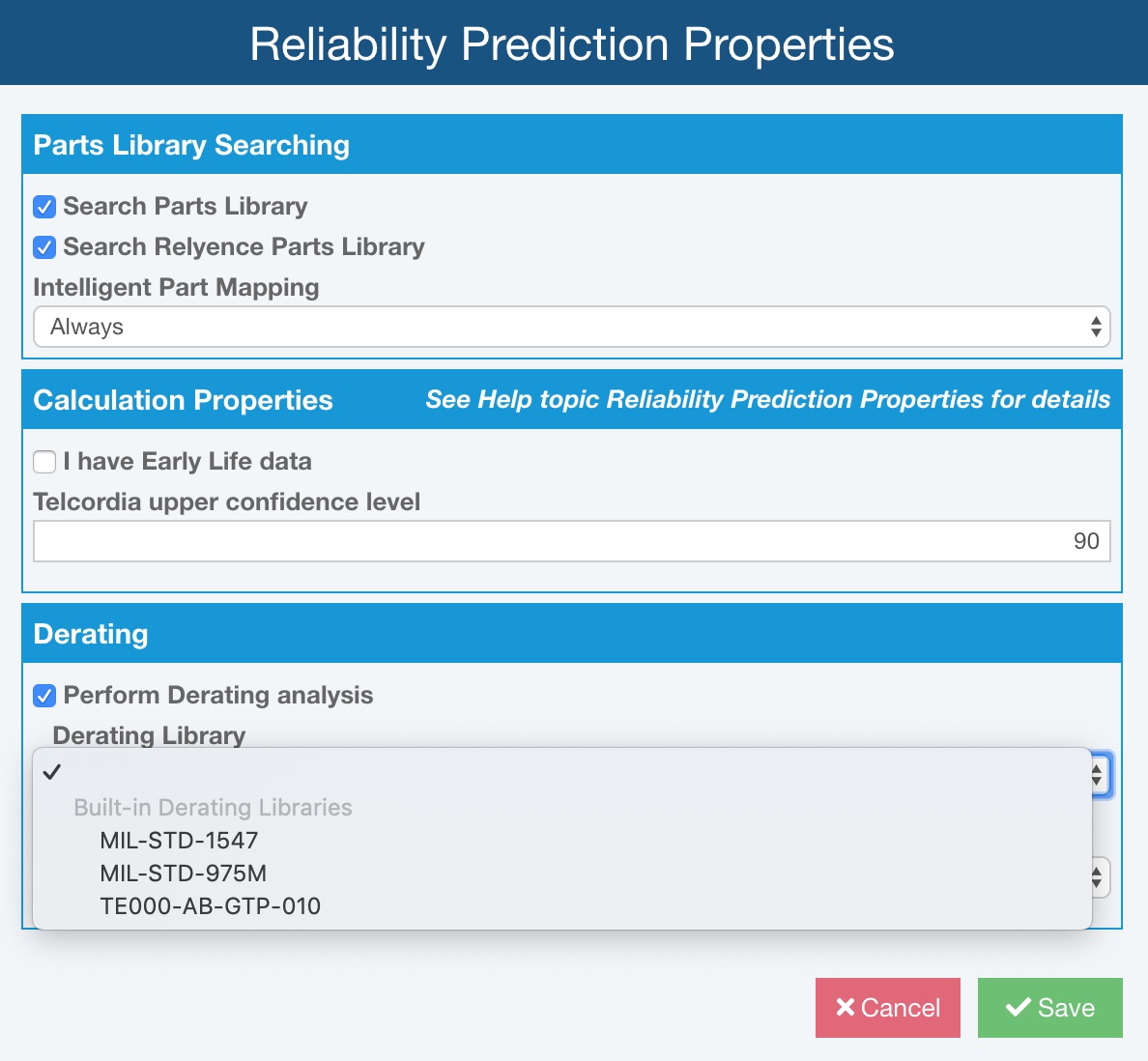Pick TE000-AB-GTP-010 derating library

click(x=210, y=906)
